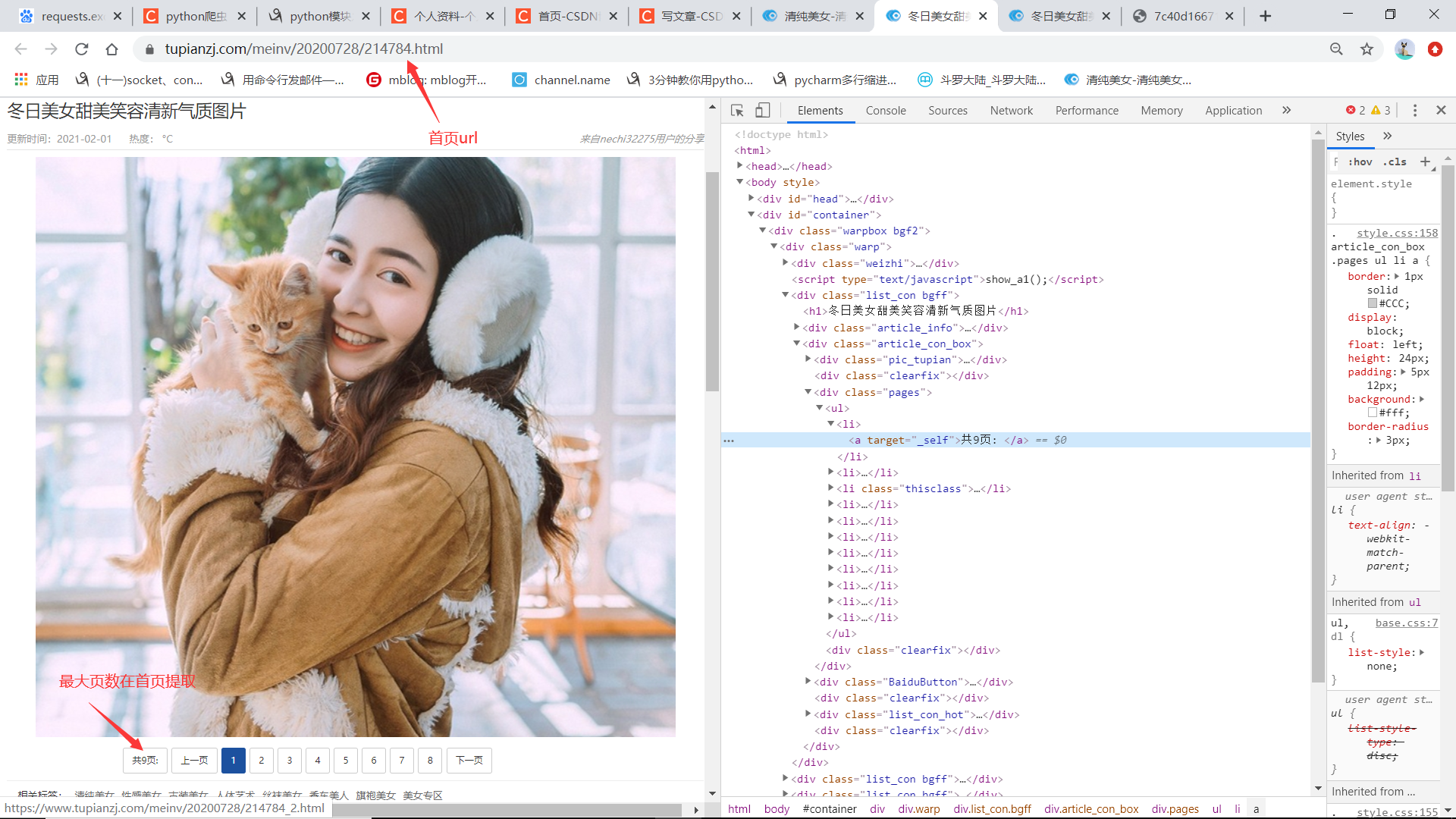Expand the head node in the Elements tree
1456x819 pixels.
coord(740,165)
